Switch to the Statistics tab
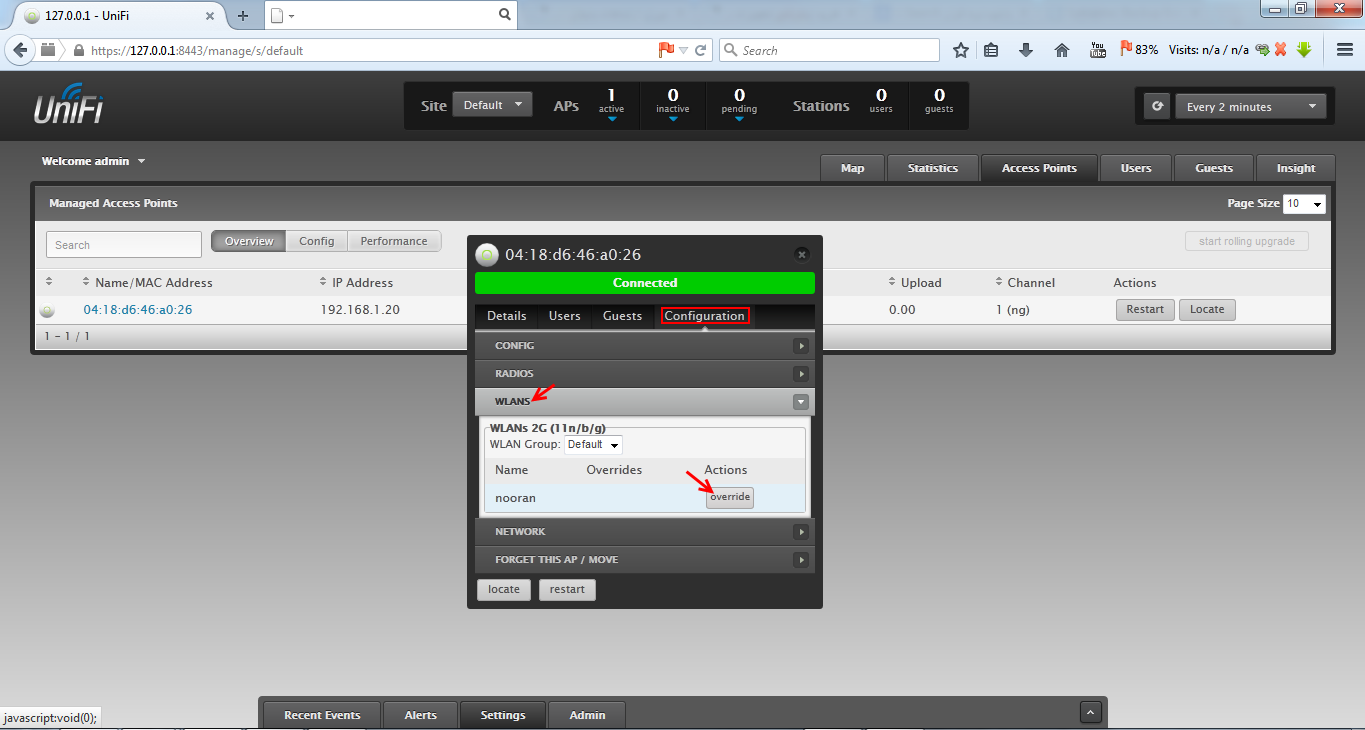 pos(933,168)
